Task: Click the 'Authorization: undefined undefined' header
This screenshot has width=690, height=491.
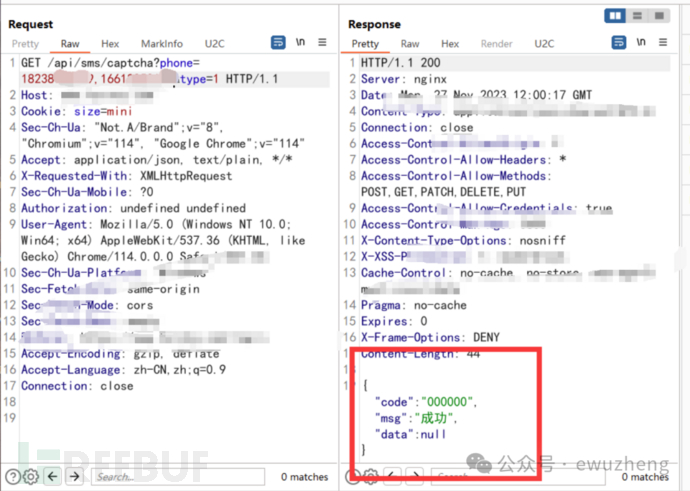Action: pos(133,208)
